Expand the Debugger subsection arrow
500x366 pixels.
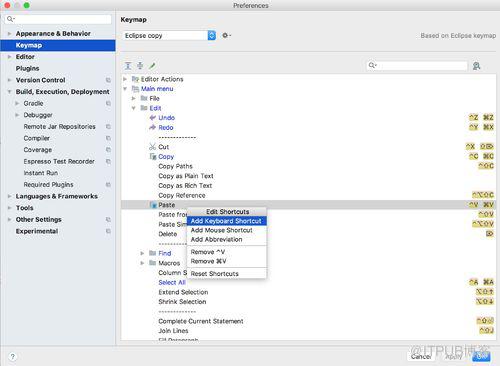tap(17, 115)
